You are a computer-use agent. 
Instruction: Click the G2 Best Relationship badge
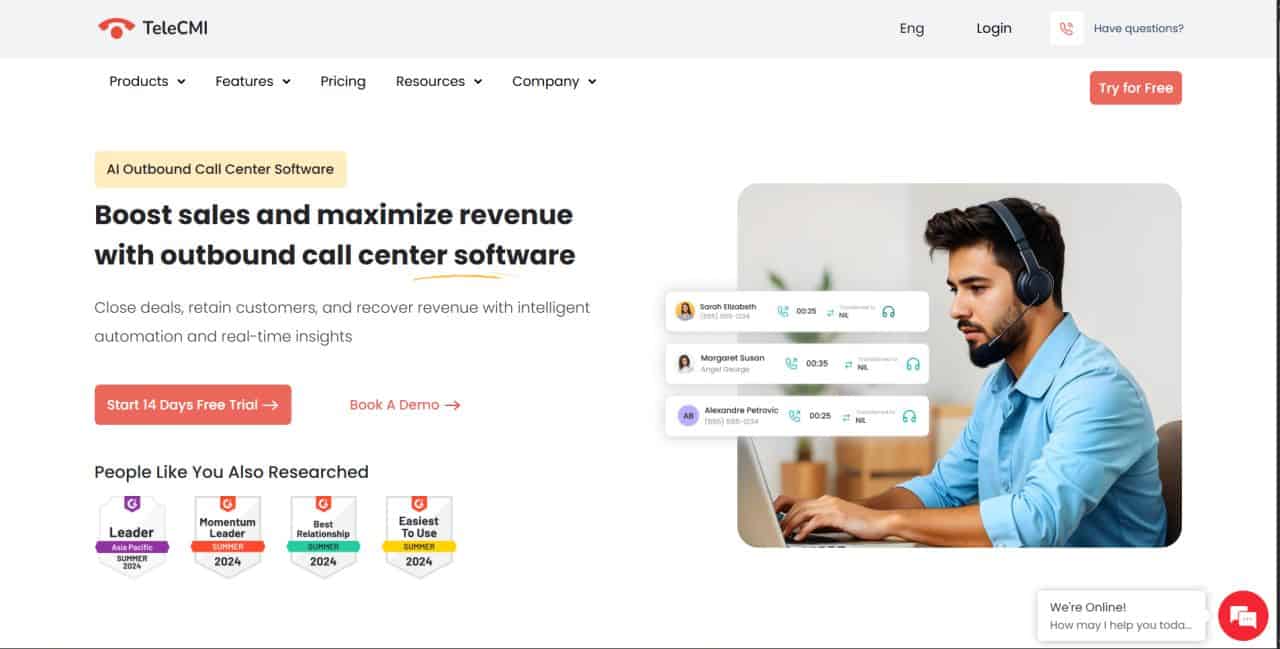tap(323, 536)
